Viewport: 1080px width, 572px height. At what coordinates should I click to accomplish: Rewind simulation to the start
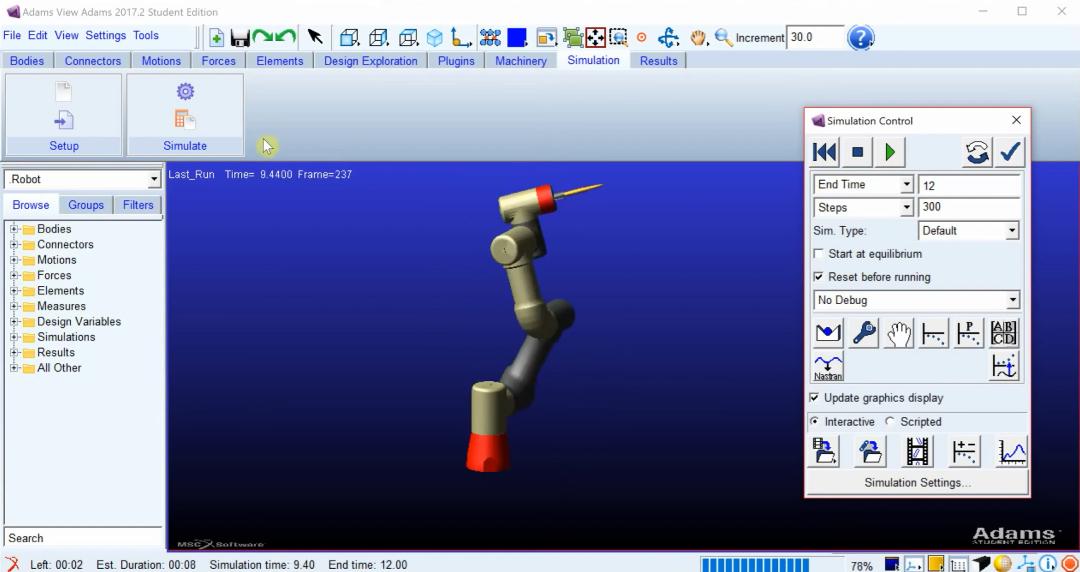click(824, 152)
